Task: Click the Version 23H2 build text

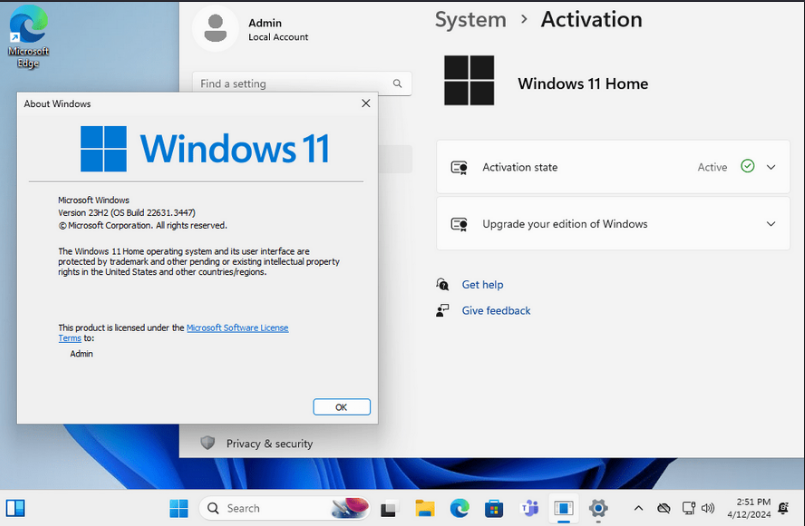Action: click(x=126, y=212)
